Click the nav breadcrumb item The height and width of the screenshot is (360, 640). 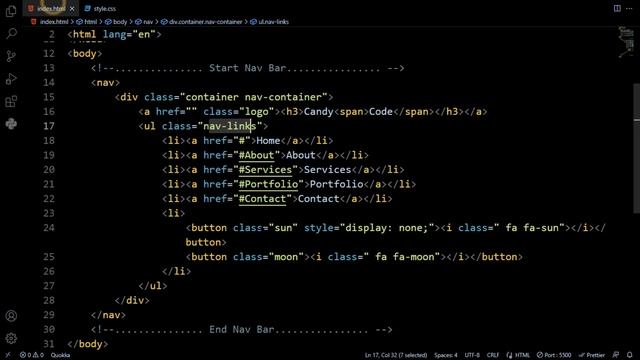click(x=144, y=22)
